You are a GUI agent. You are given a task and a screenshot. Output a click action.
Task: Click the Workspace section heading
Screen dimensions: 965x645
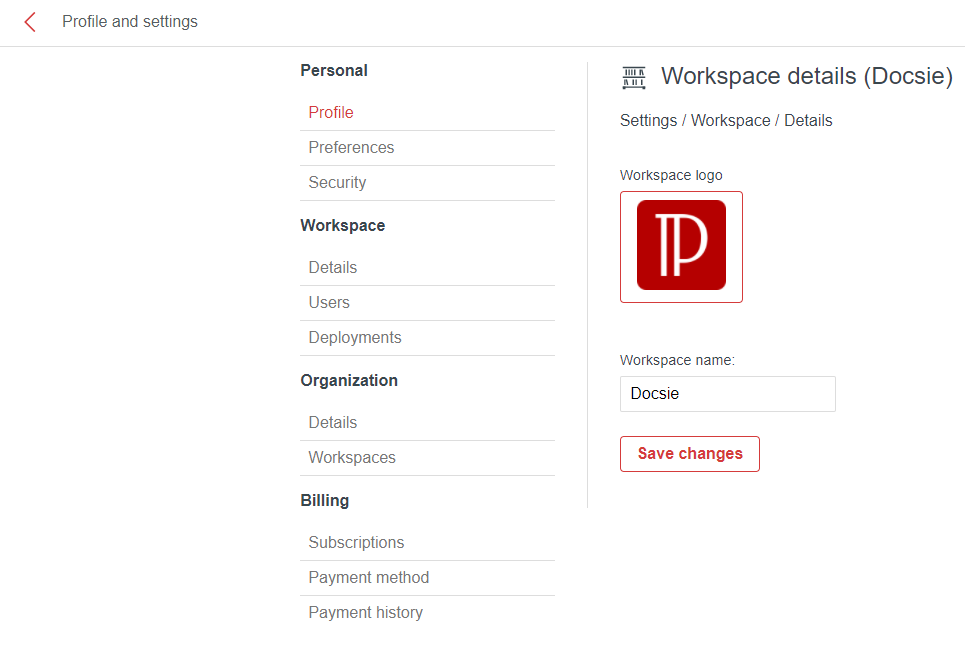pyautogui.click(x=343, y=226)
